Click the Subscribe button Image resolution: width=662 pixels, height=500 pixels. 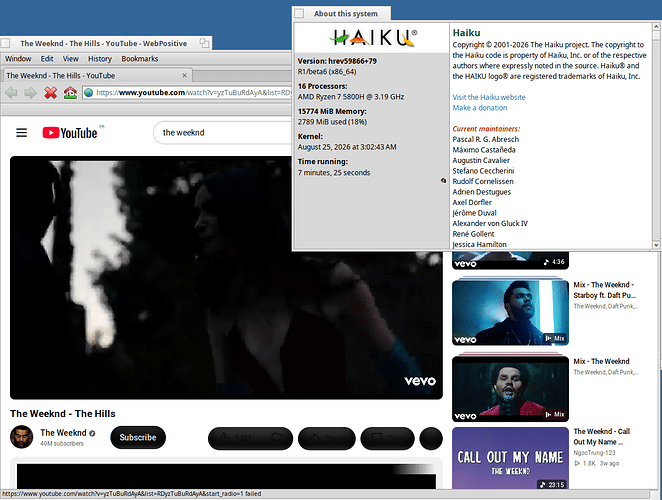pos(138,438)
